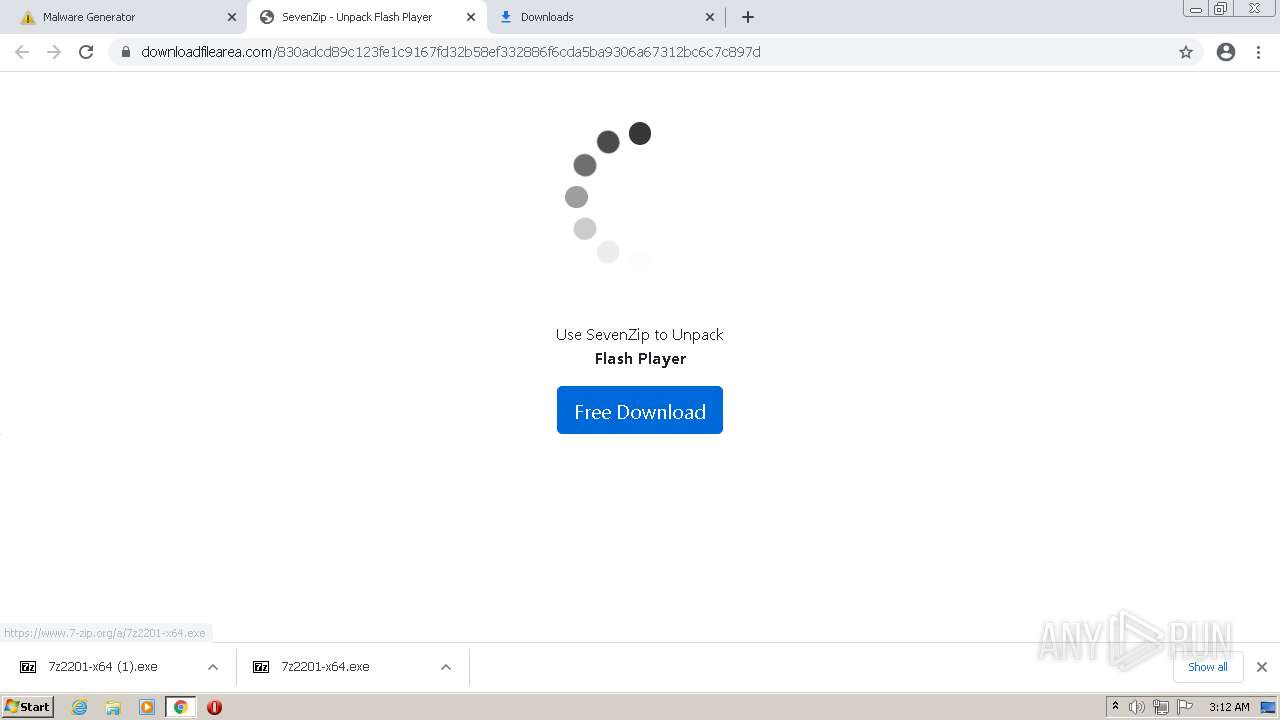The width and height of the screenshot is (1280, 720).
Task: Open the Windows Start menu
Action: point(28,706)
